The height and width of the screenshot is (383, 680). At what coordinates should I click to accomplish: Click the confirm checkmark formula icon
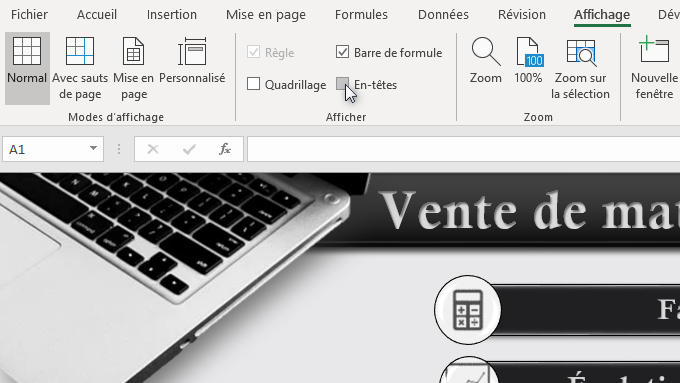click(x=189, y=149)
